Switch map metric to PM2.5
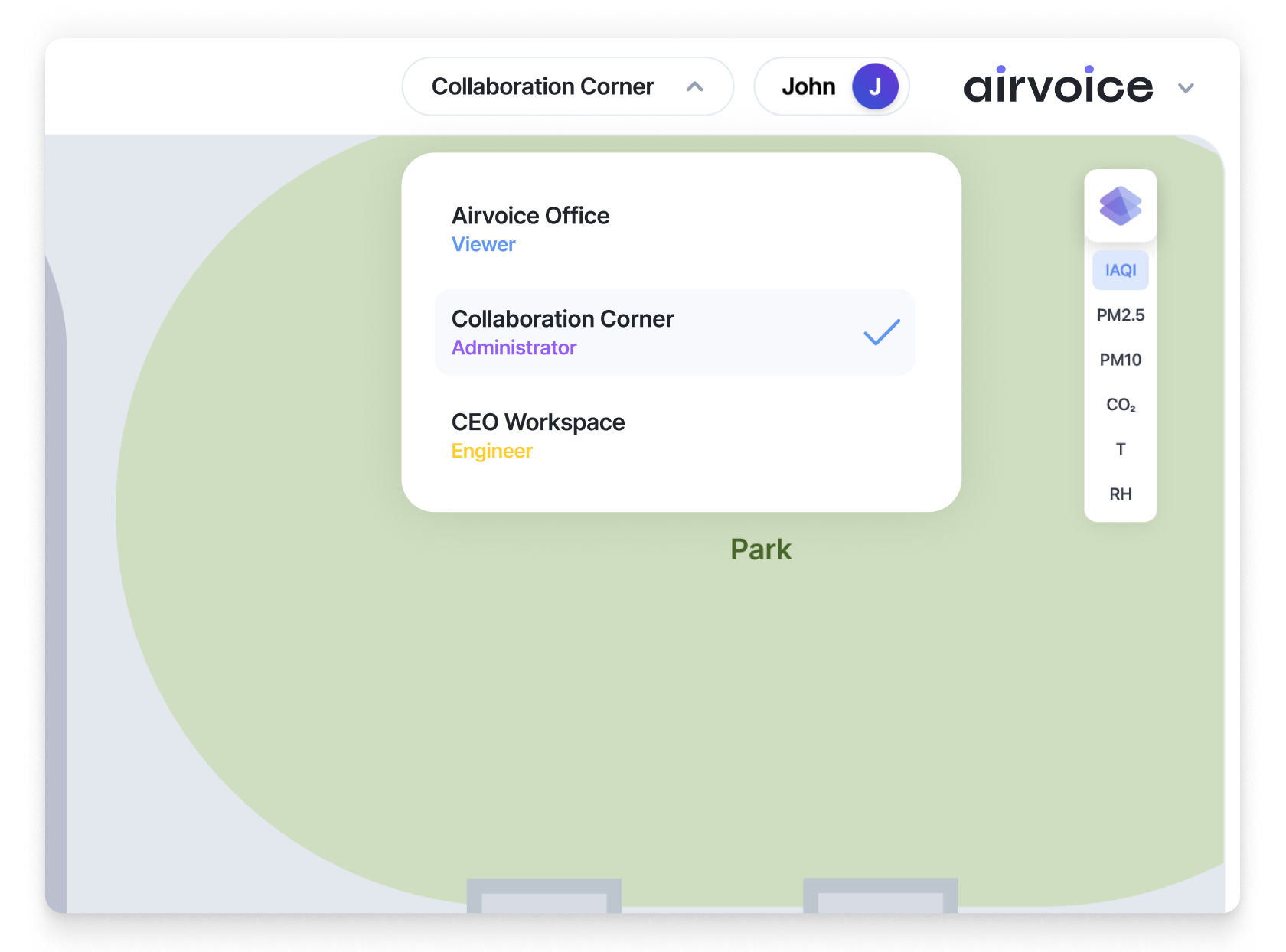Screen dimensions: 1286x952 pos(1121,315)
